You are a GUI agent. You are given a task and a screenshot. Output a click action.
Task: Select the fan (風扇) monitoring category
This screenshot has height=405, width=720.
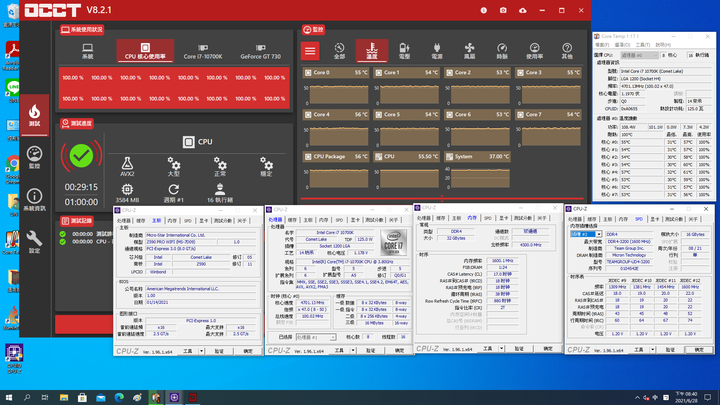[x=469, y=51]
